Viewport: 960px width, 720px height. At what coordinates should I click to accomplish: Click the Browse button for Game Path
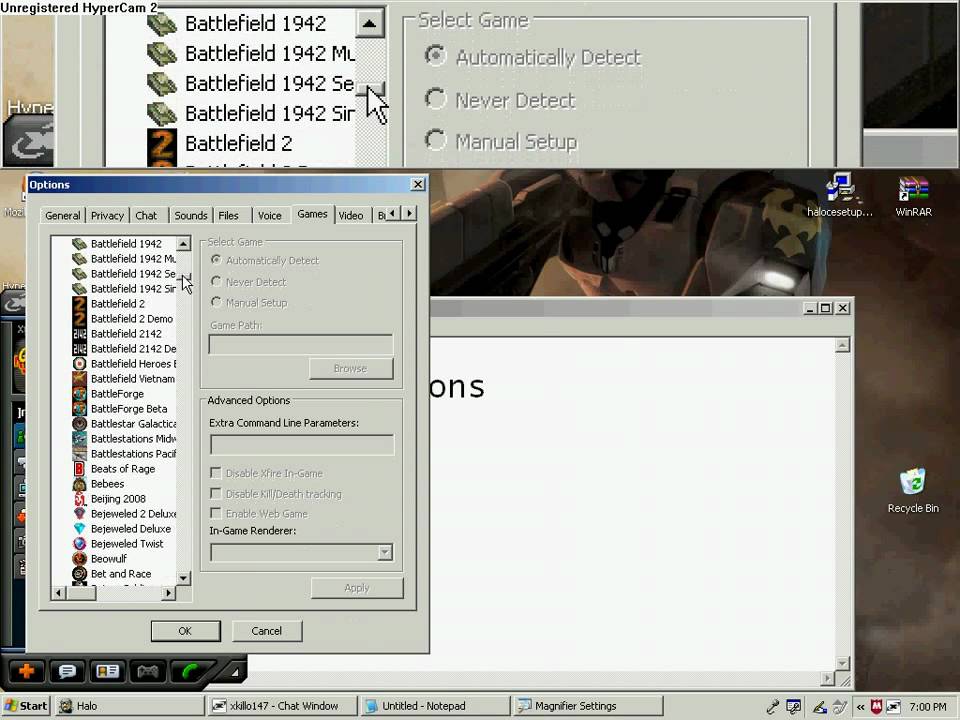(350, 369)
